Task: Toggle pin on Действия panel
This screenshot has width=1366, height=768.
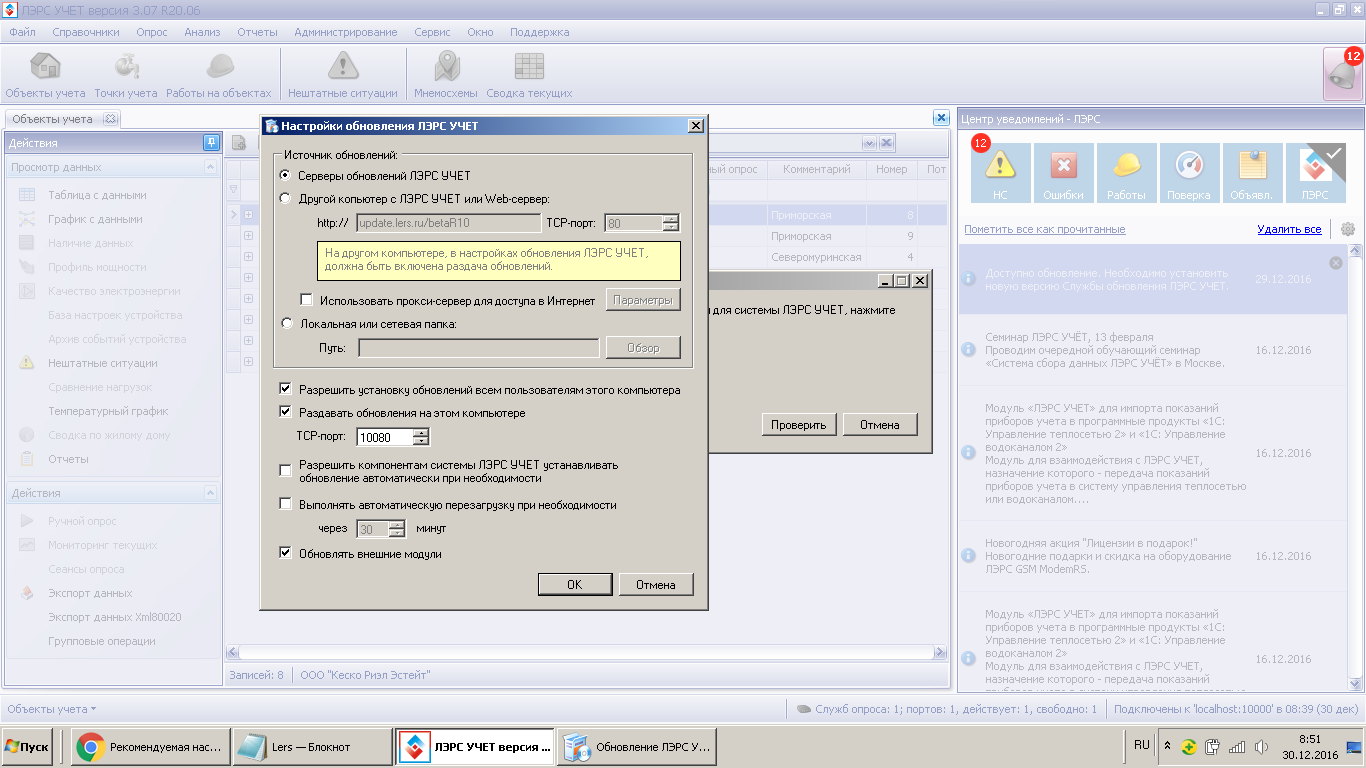Action: pos(211,143)
